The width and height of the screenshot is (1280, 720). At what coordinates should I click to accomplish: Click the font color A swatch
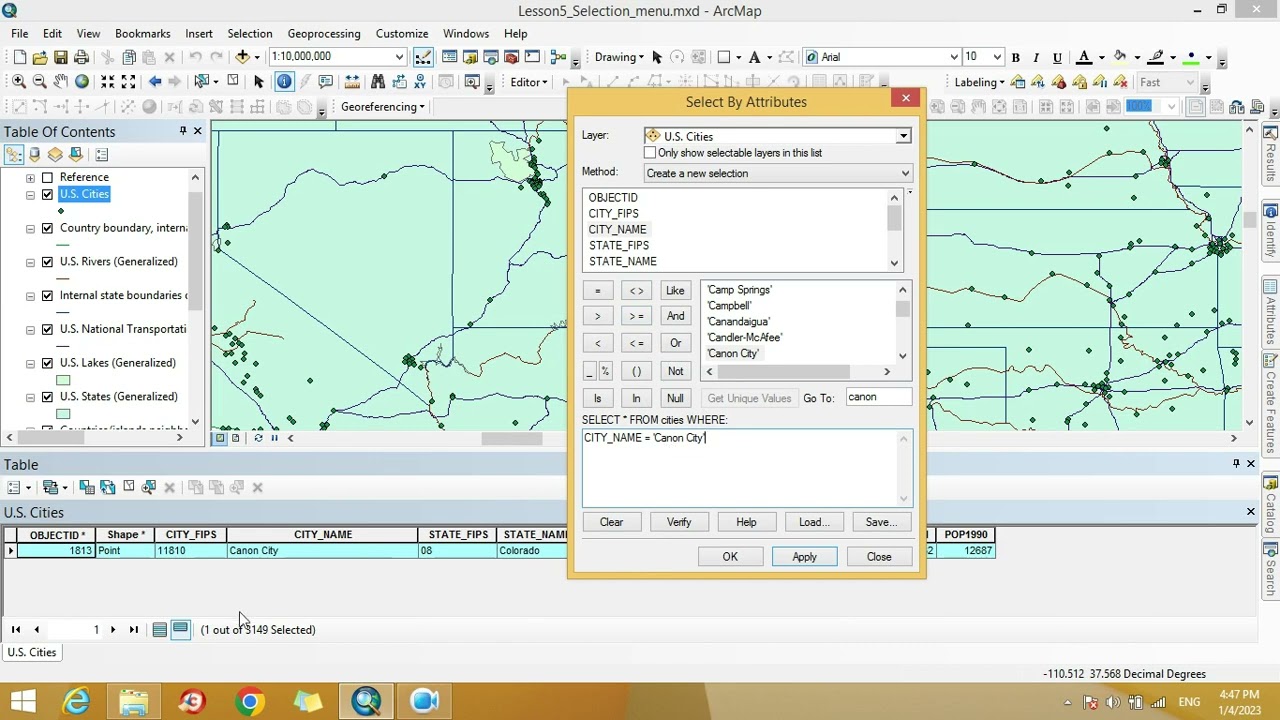coord(1083,57)
